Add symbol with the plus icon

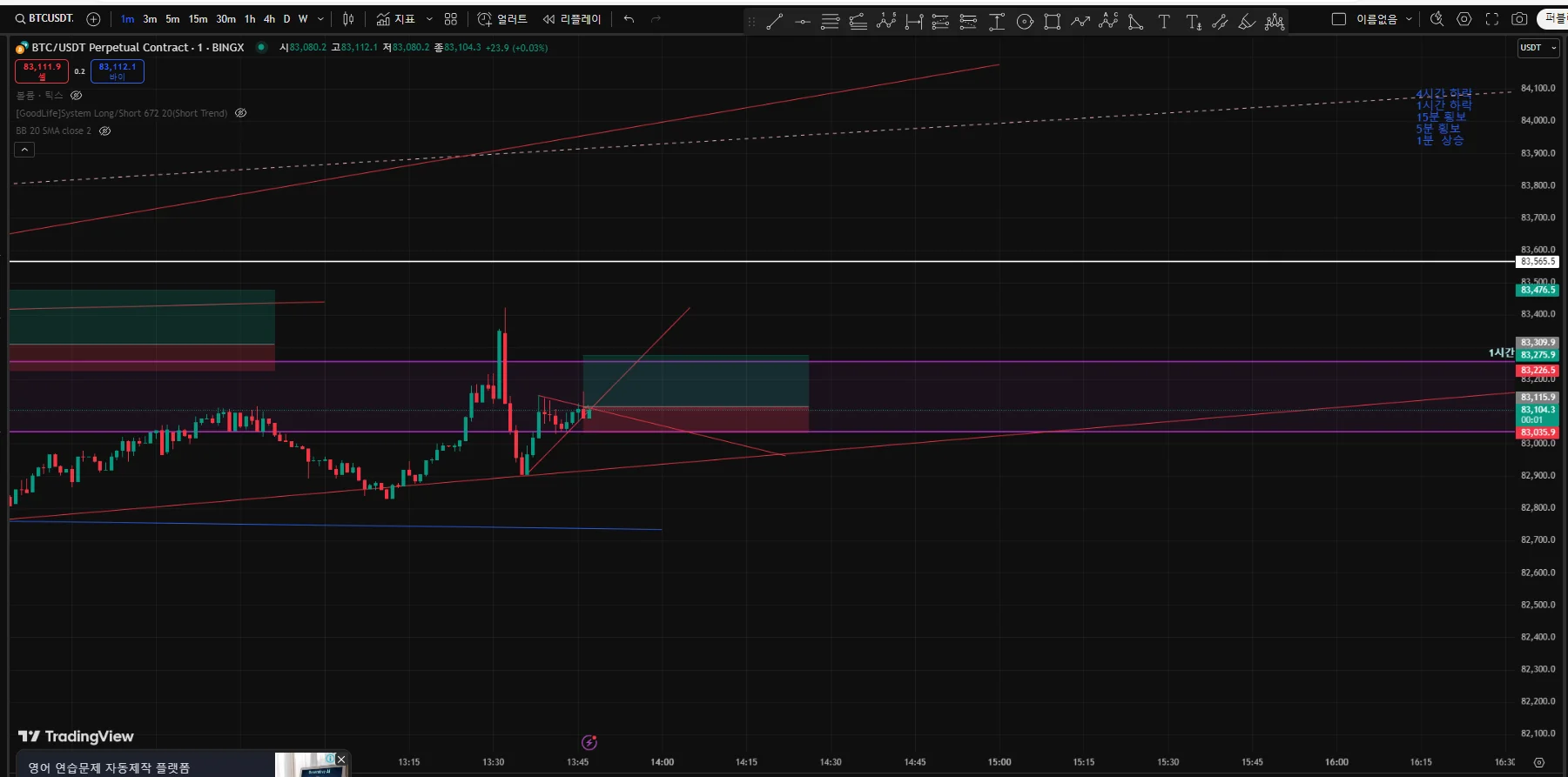93,19
